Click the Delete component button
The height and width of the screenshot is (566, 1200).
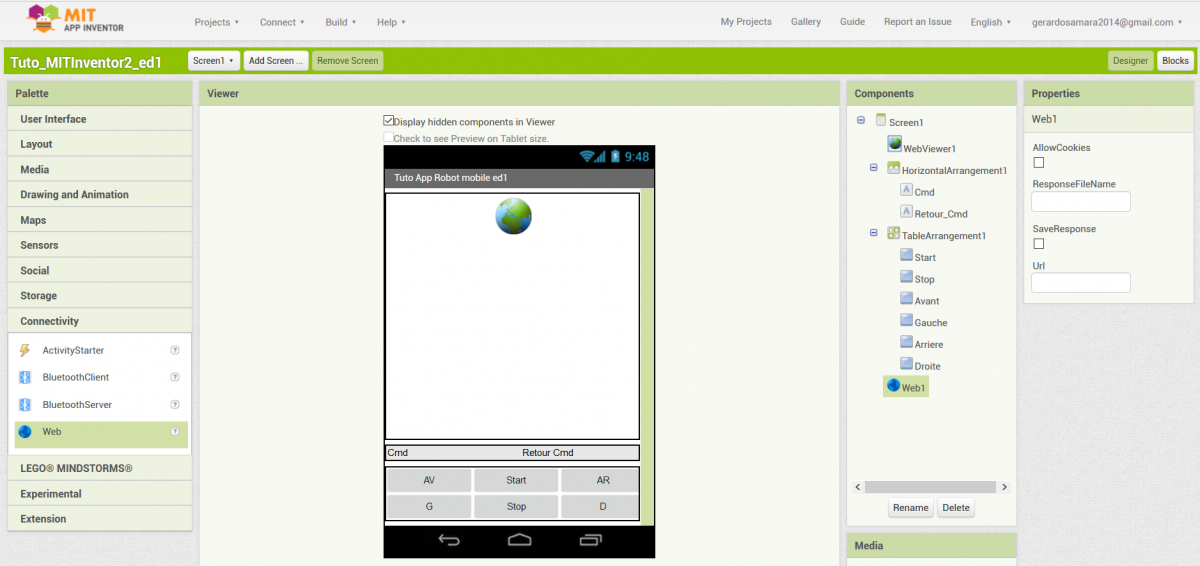956,507
